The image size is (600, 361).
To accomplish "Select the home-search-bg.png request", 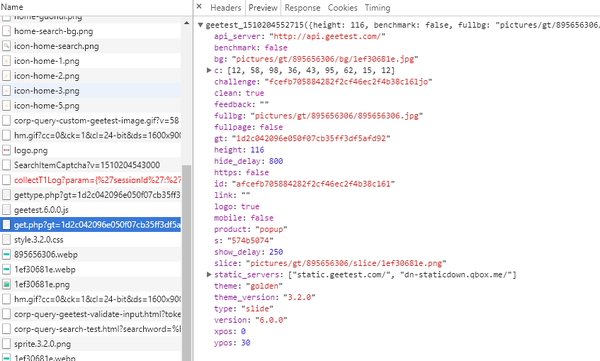I will point(91,31).
